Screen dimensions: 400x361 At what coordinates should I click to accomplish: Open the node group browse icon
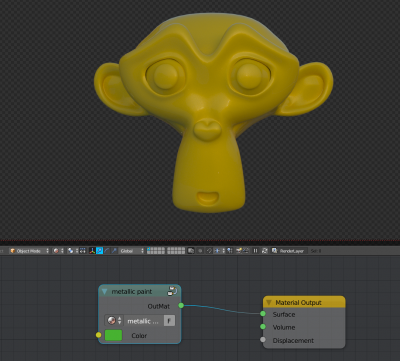(114, 321)
